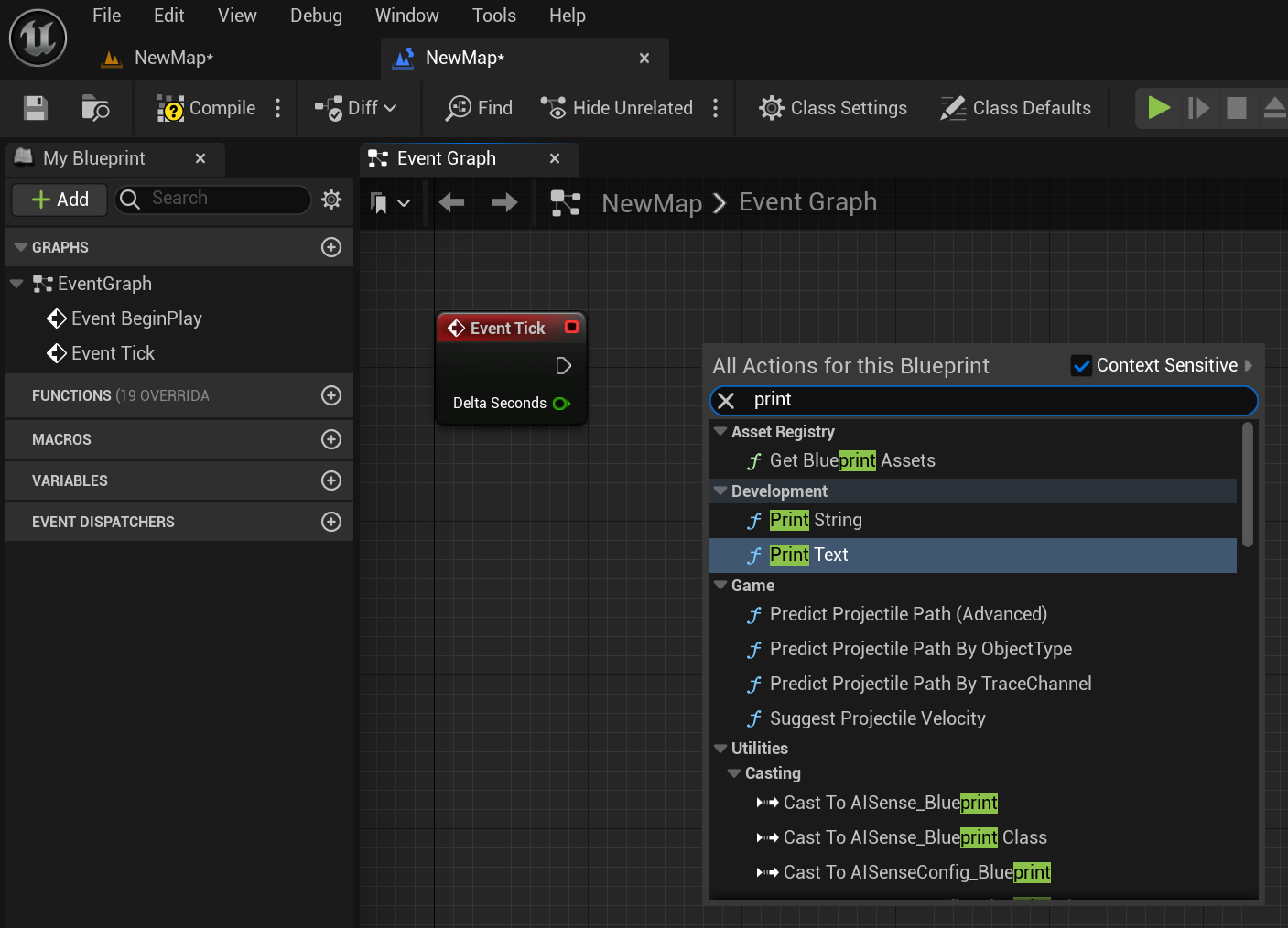
Task: Open the Help menu
Action: pyautogui.click(x=568, y=16)
